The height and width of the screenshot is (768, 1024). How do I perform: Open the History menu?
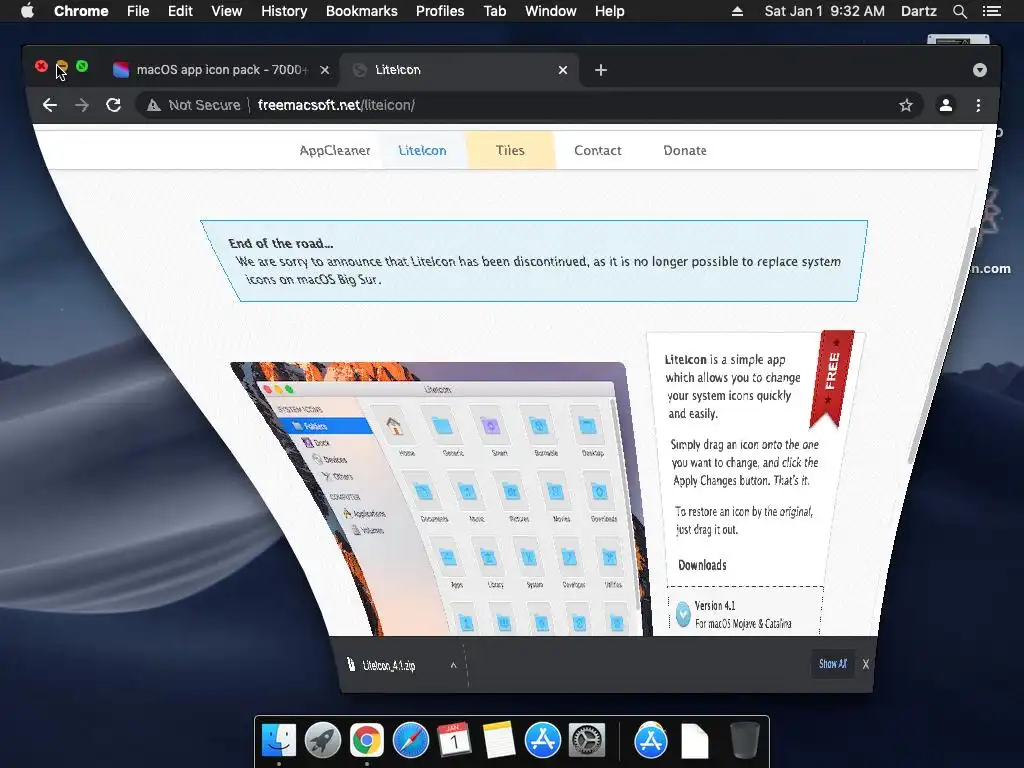[284, 11]
